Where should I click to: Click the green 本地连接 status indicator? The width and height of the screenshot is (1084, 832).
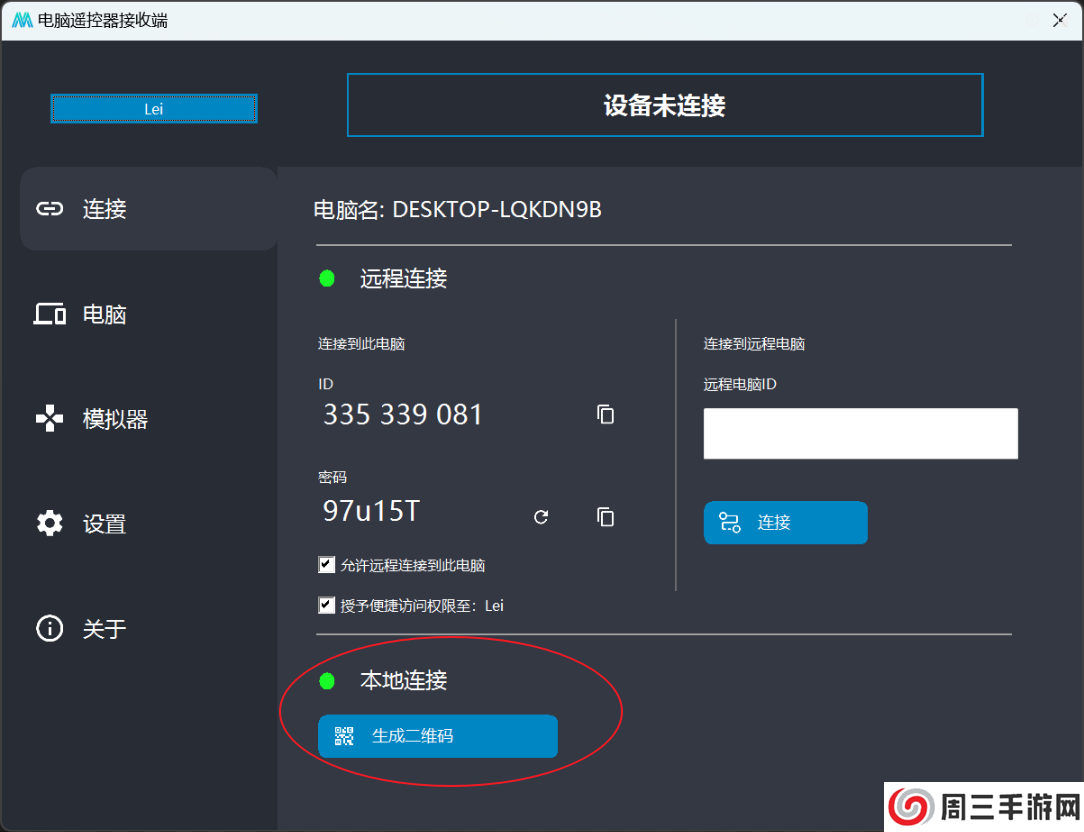click(x=327, y=681)
